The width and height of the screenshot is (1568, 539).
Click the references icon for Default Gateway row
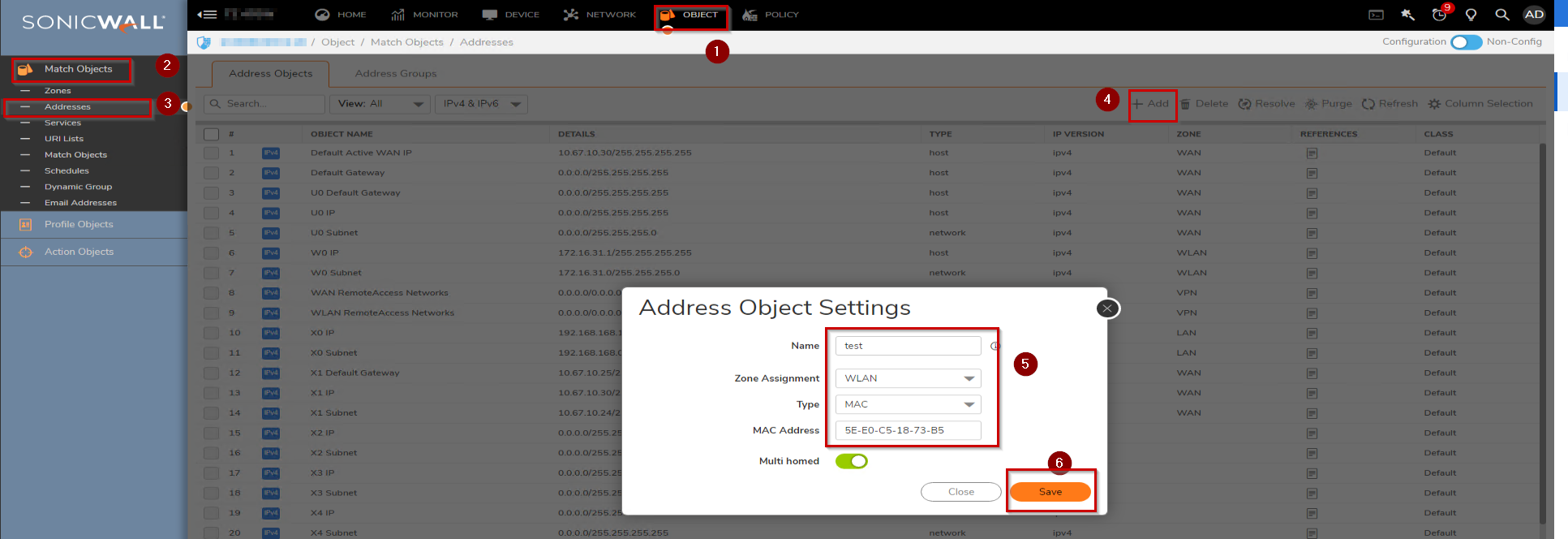pos(1312,173)
